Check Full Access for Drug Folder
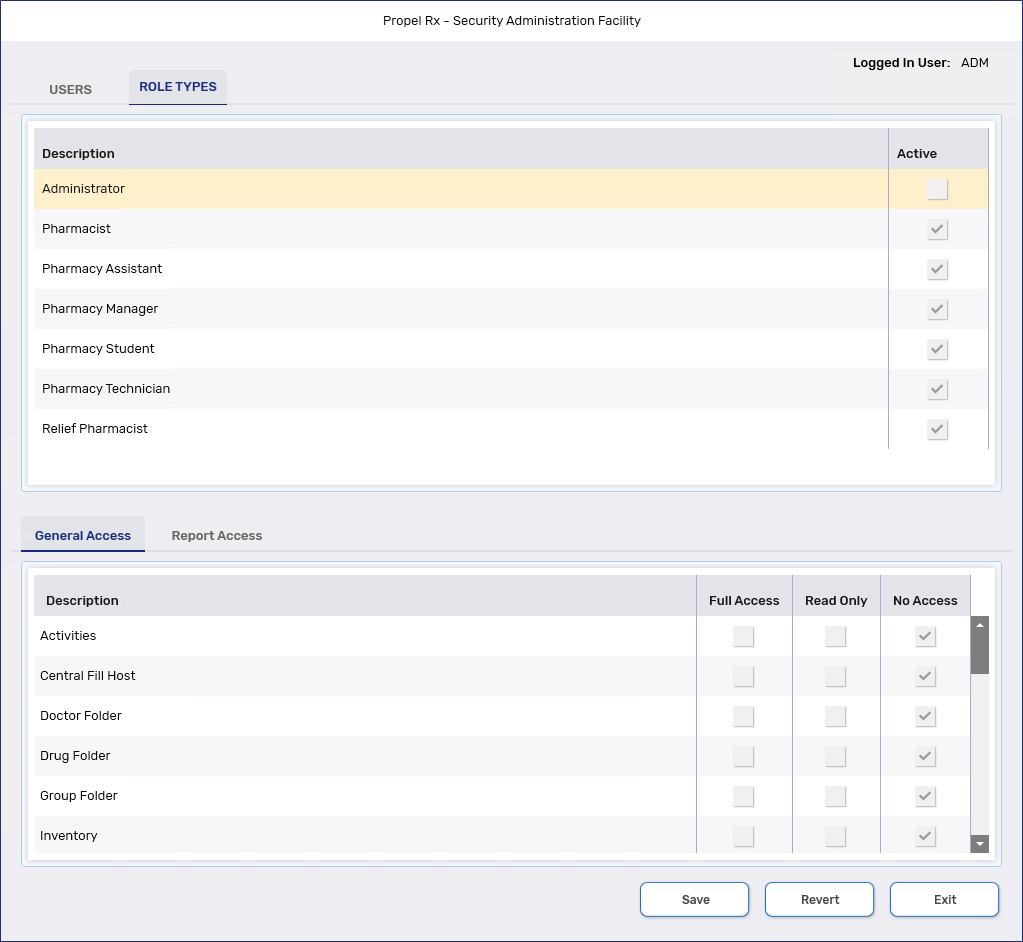 click(x=743, y=756)
